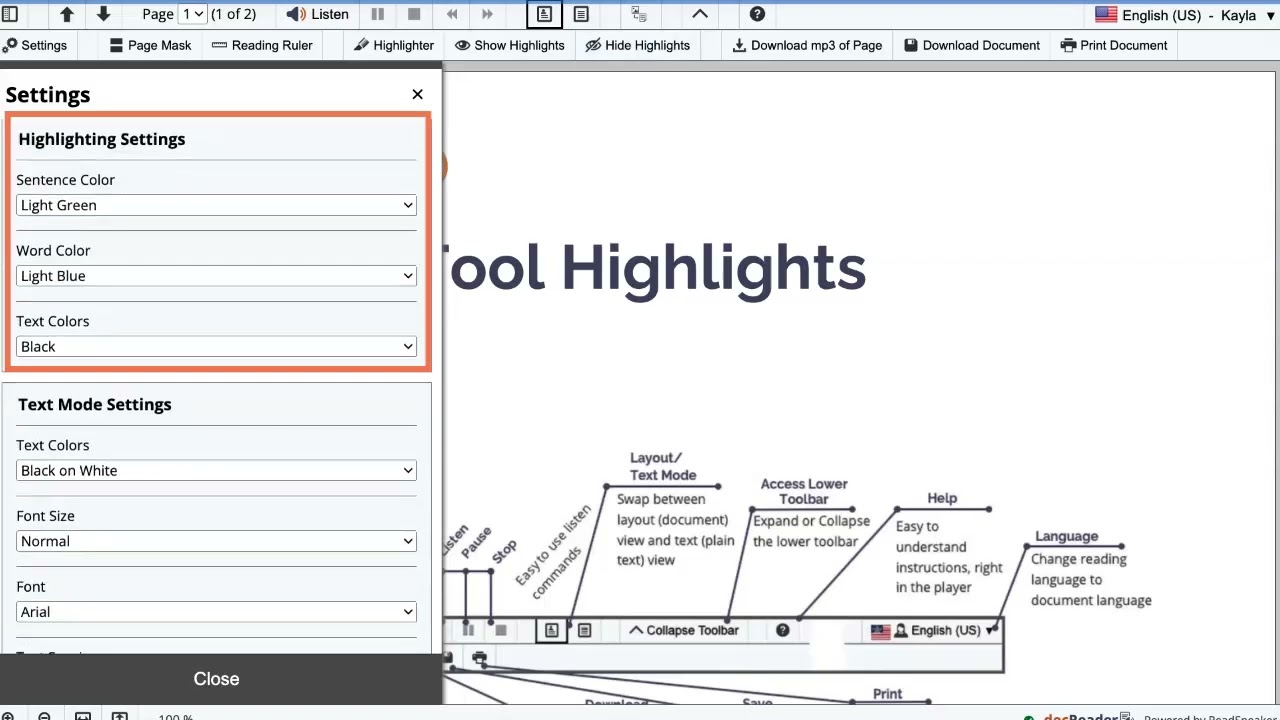Click the zoom out magnifier icon
Viewport: 1280px width, 720px height.
[x=44, y=716]
